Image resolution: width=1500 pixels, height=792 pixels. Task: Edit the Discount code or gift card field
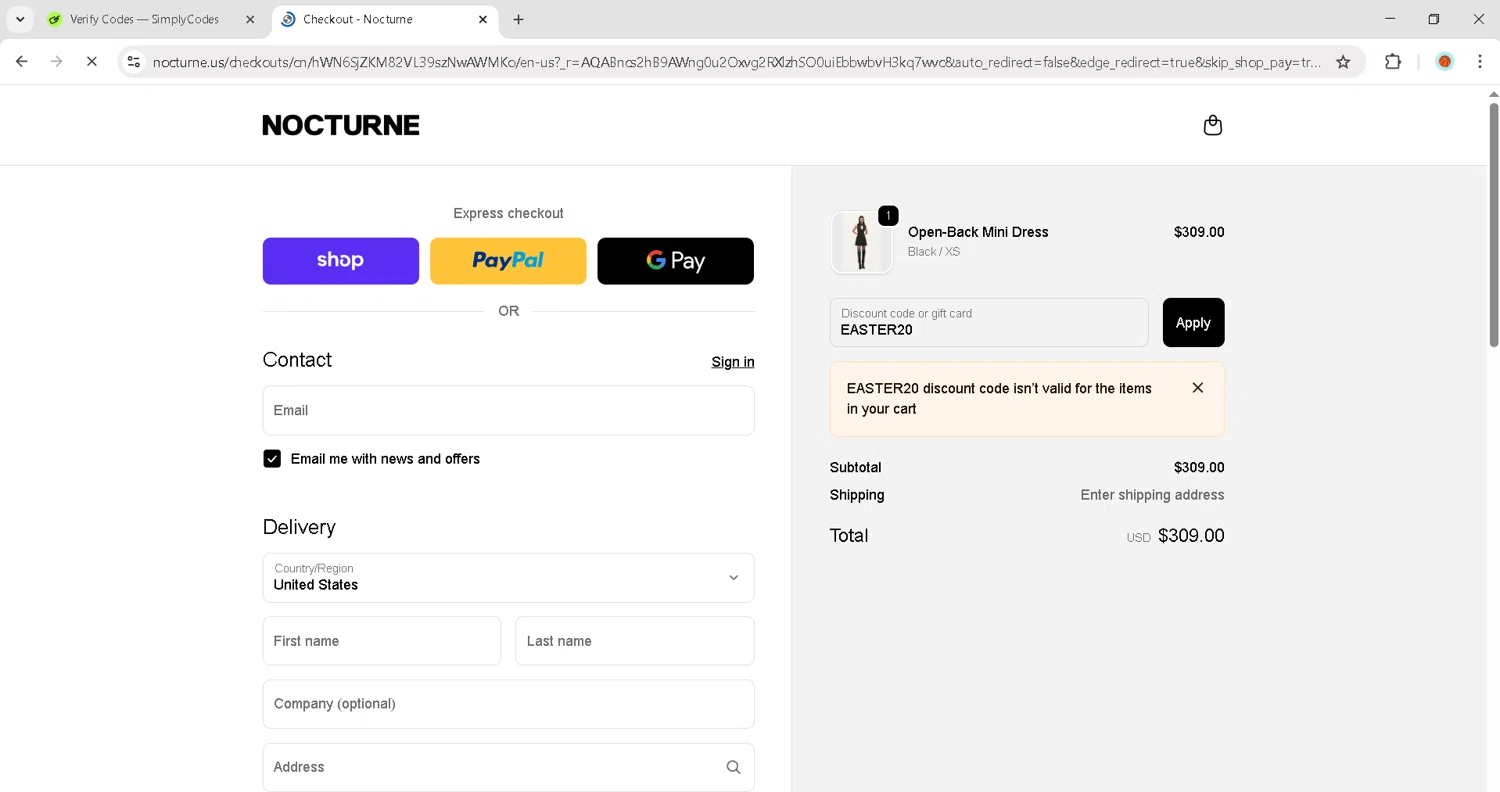tap(989, 323)
